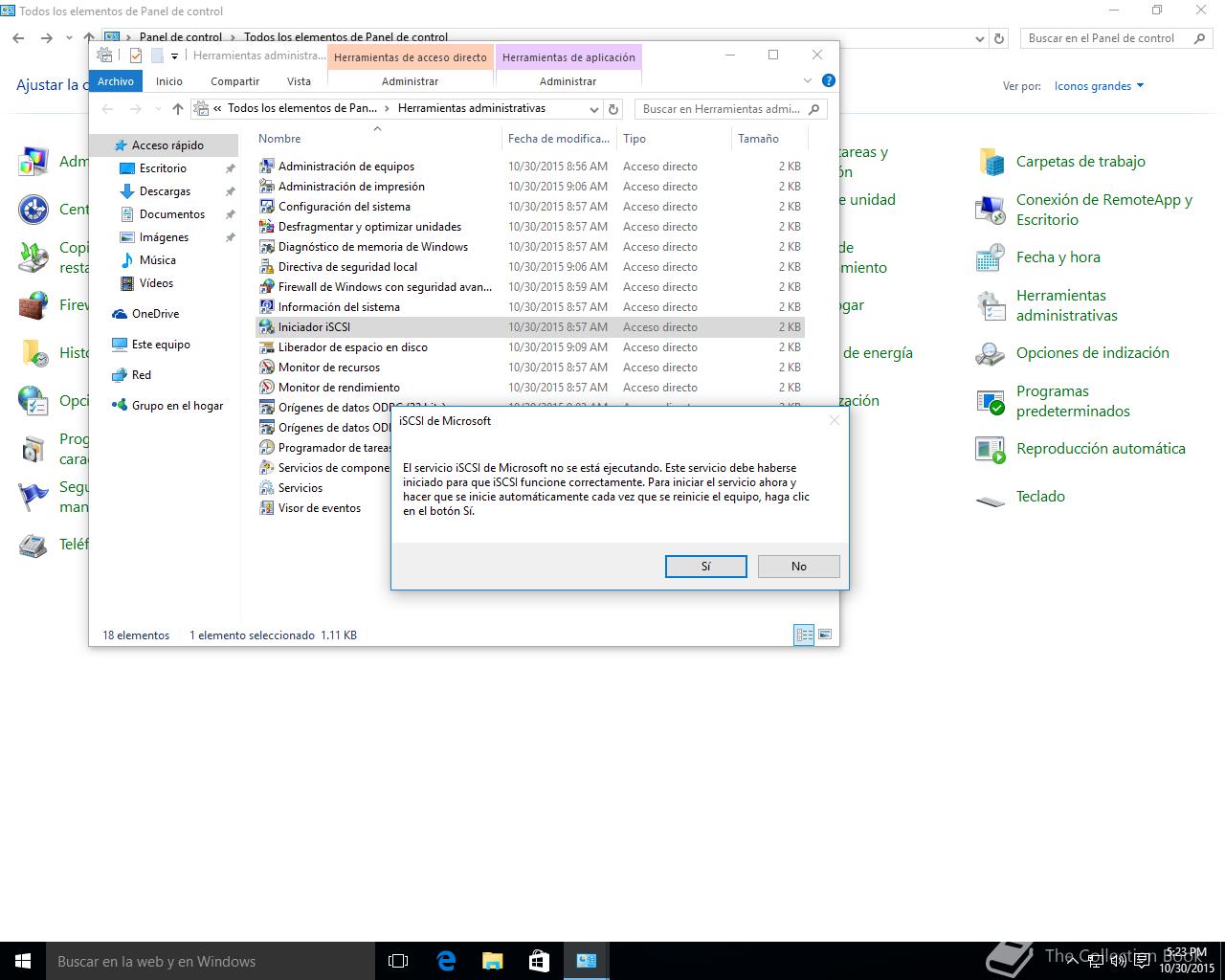Viewport: 1225px width, 980px height.
Task: Sort by the Tipo column header
Action: point(674,139)
